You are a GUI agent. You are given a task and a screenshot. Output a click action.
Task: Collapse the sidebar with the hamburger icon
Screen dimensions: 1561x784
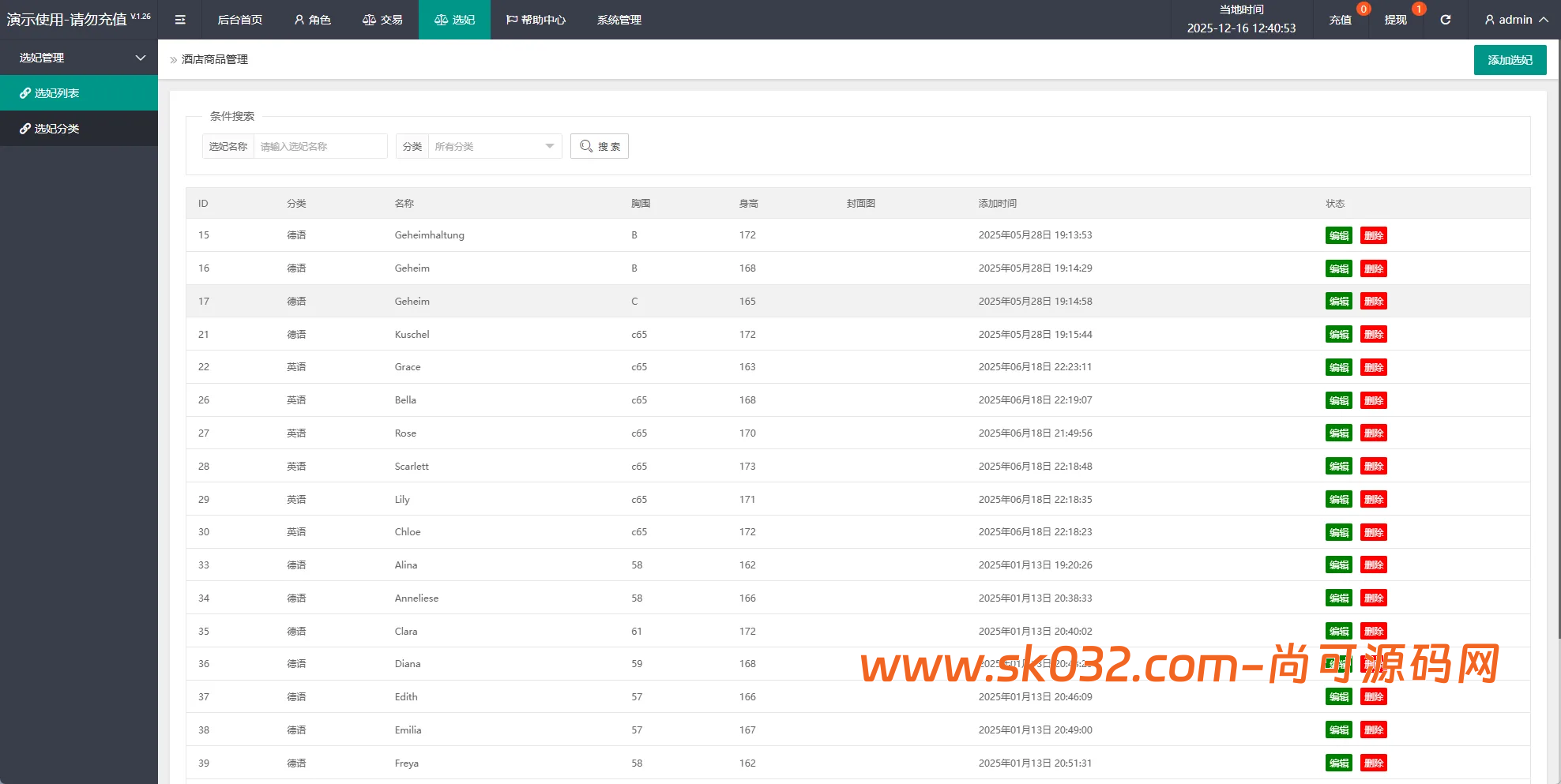180,20
